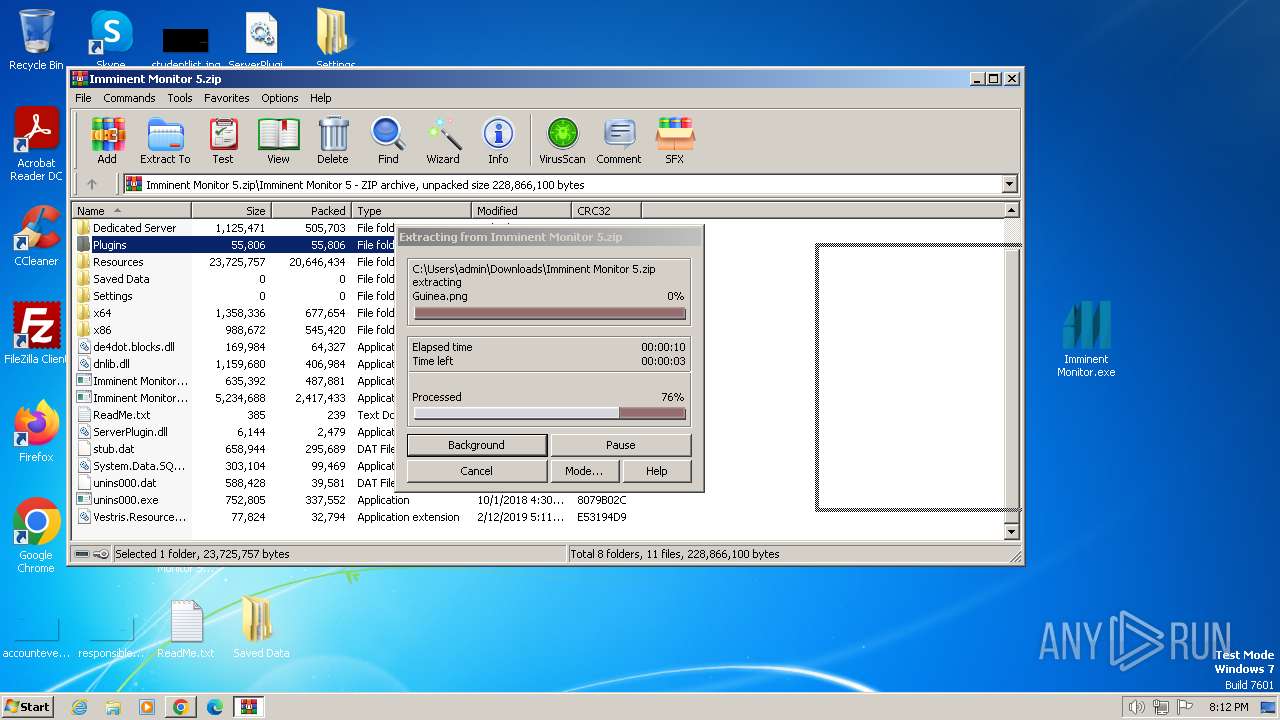This screenshot has width=1280, height=720.
Task: Click the file list scroll-down arrow
Action: [1011, 532]
